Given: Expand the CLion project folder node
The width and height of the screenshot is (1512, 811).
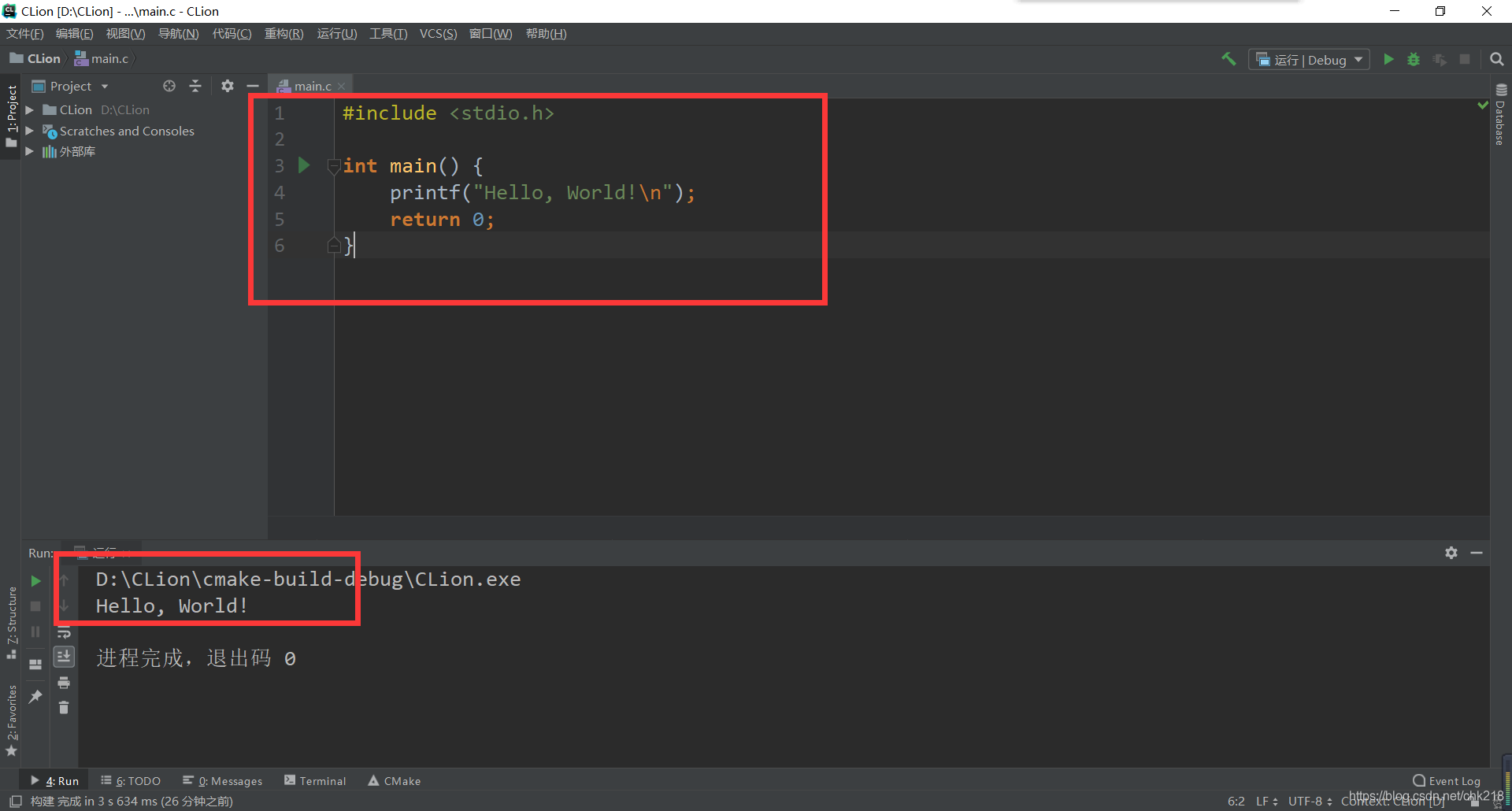Looking at the screenshot, I should point(29,110).
